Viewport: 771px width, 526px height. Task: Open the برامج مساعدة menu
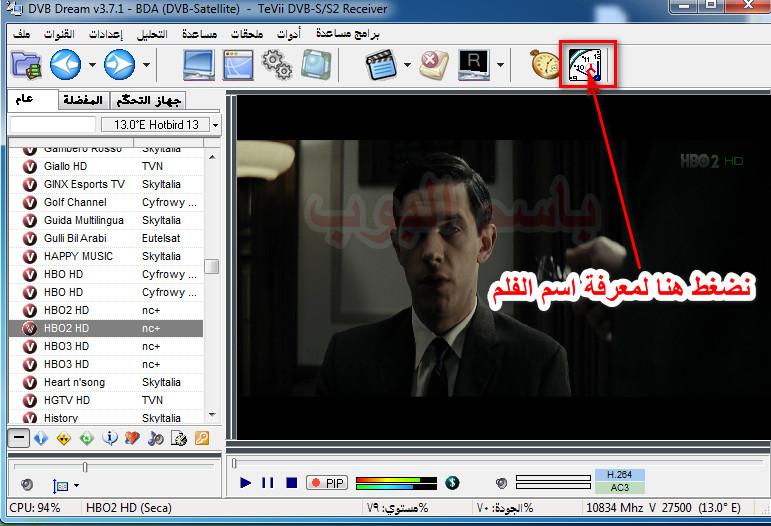coord(348,34)
